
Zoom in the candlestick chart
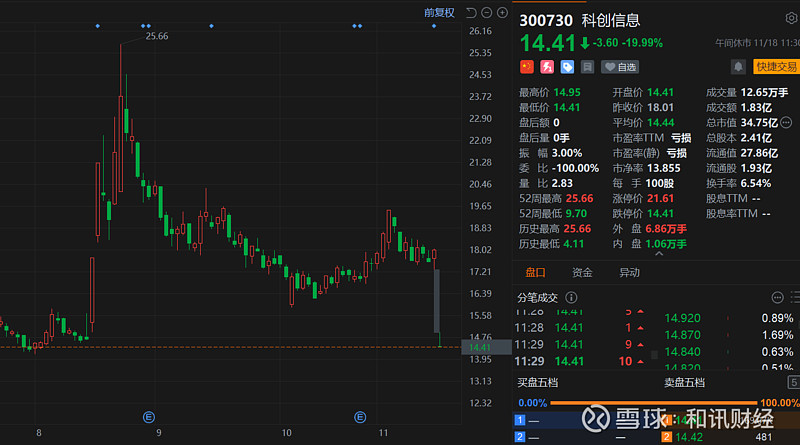[501, 13]
